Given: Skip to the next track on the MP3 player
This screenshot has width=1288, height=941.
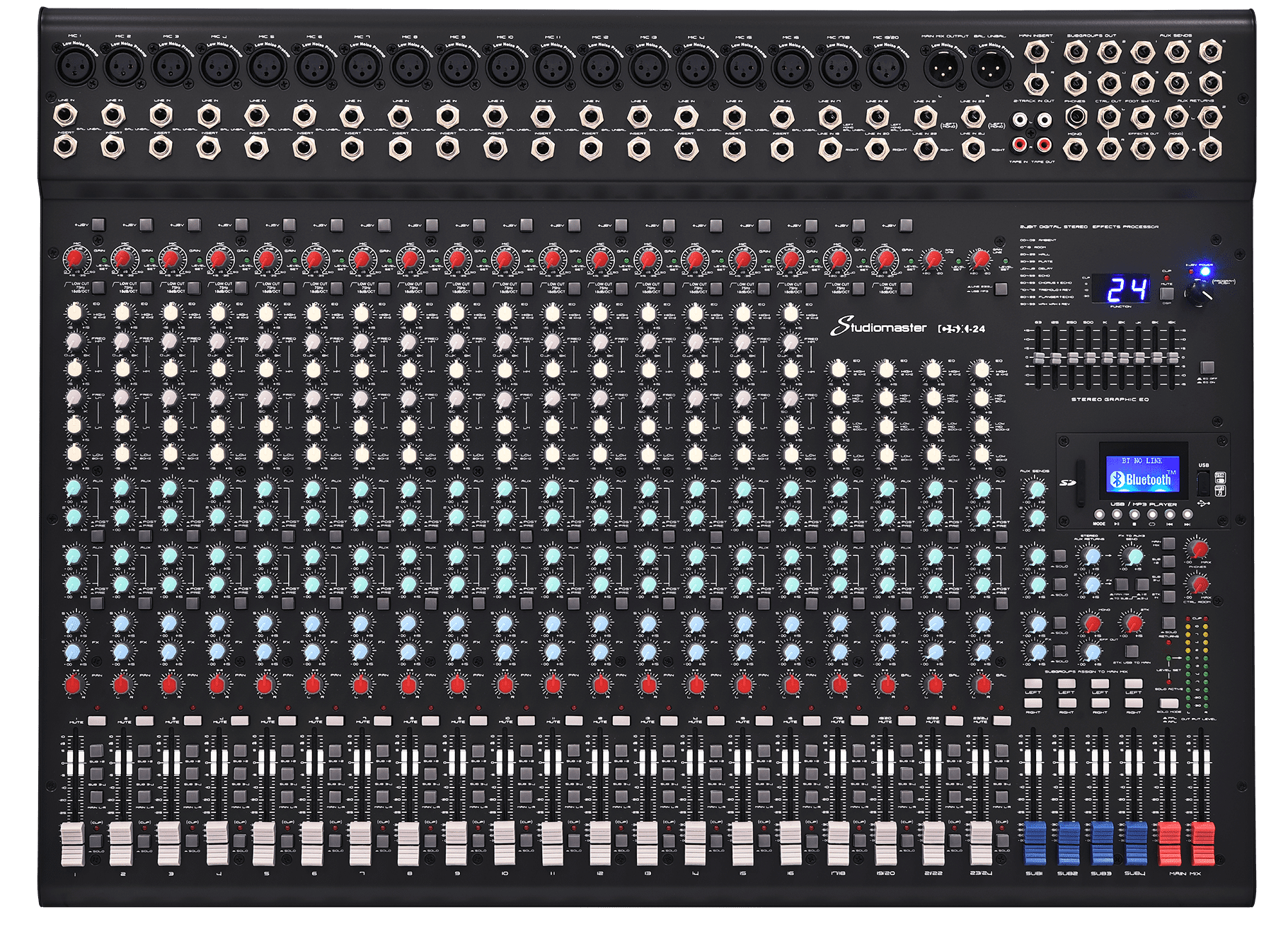Looking at the screenshot, I should pos(1188,515).
